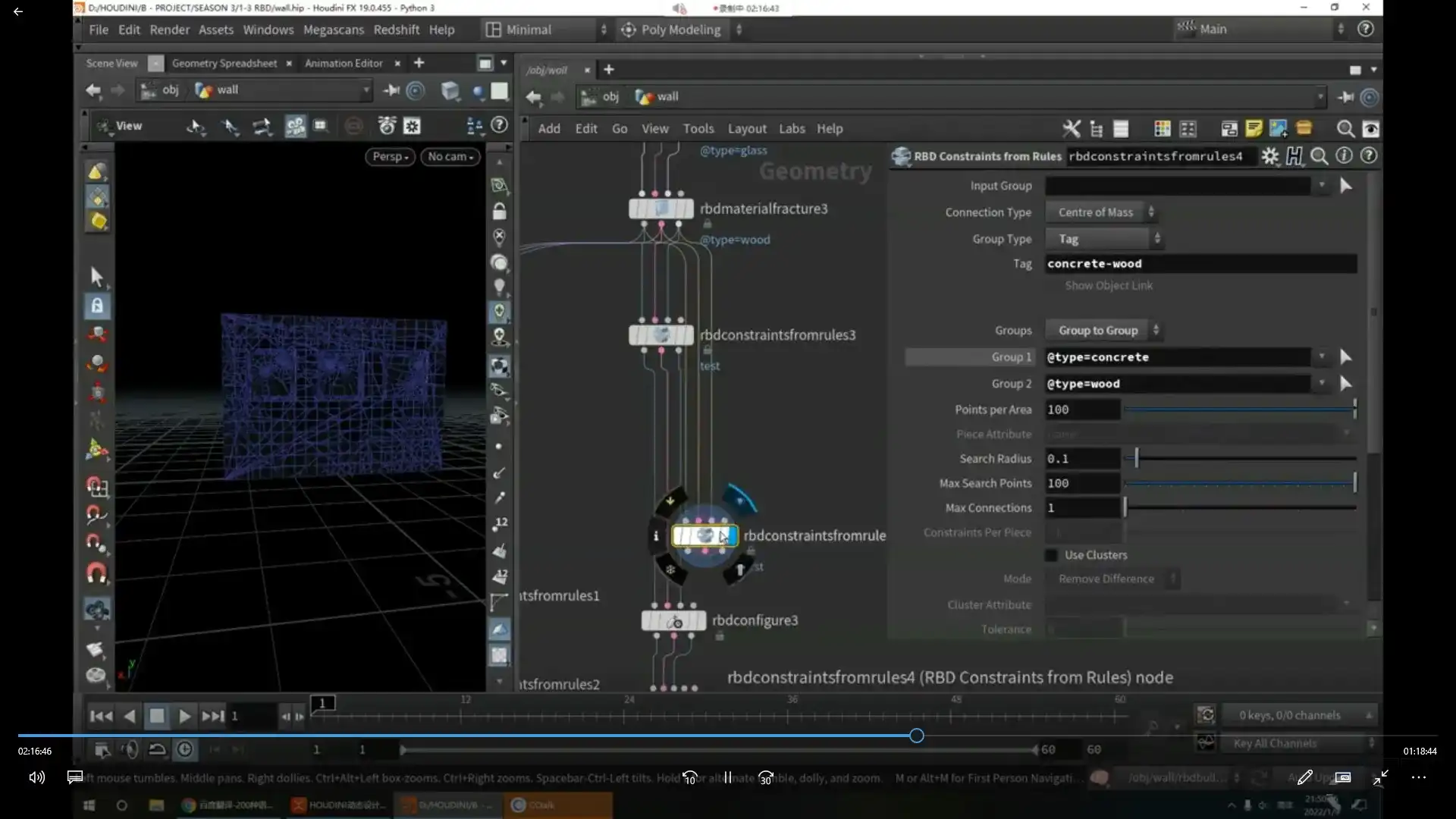Select the rbdconfigure3 node

coord(673,621)
